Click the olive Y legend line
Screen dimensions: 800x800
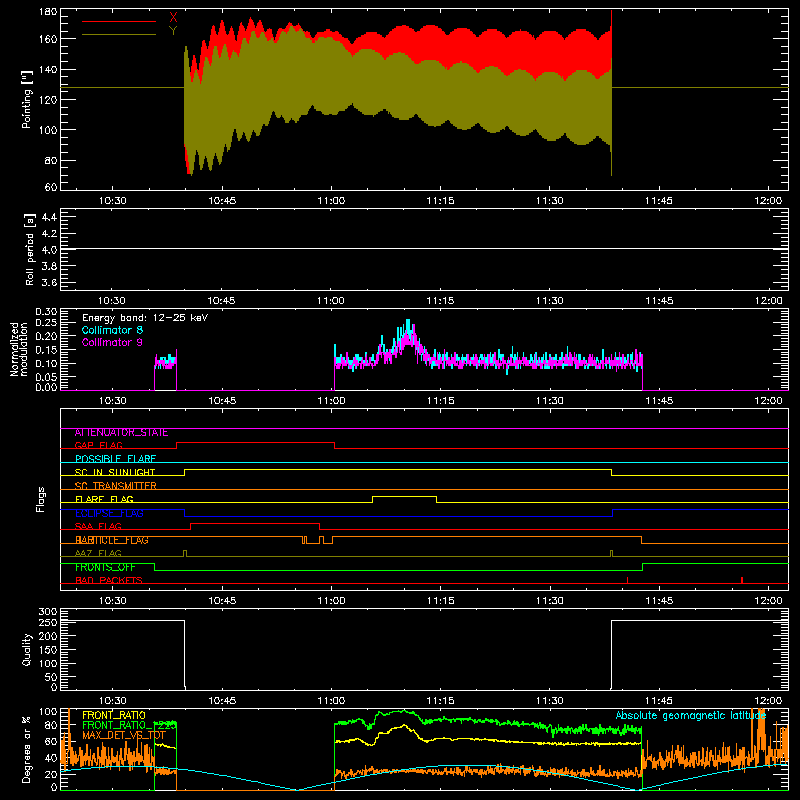(x=119, y=34)
